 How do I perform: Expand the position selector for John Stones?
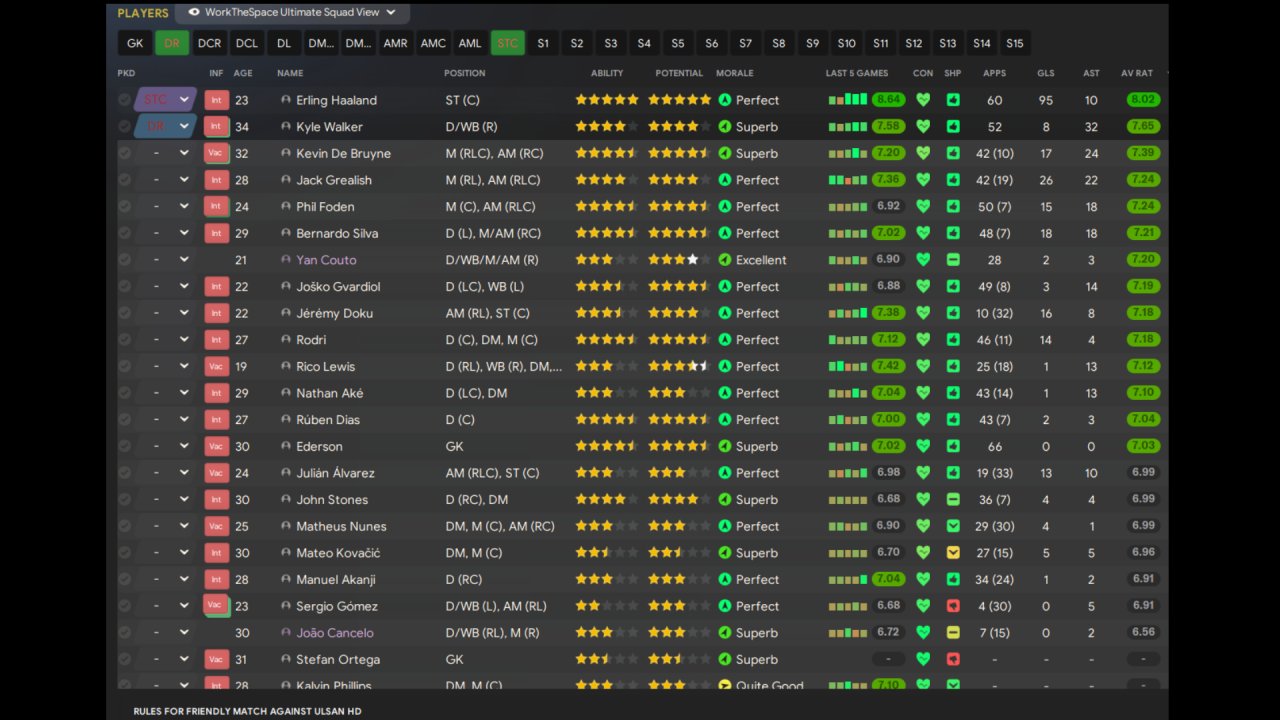[x=184, y=499]
